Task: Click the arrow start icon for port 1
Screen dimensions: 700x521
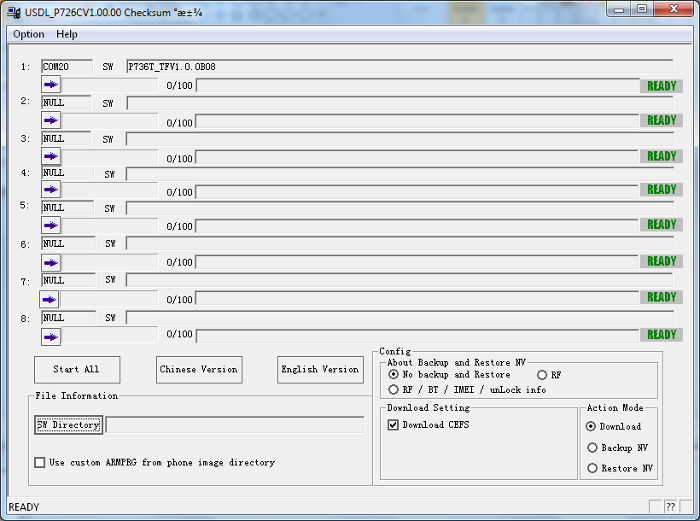Action: [51, 85]
